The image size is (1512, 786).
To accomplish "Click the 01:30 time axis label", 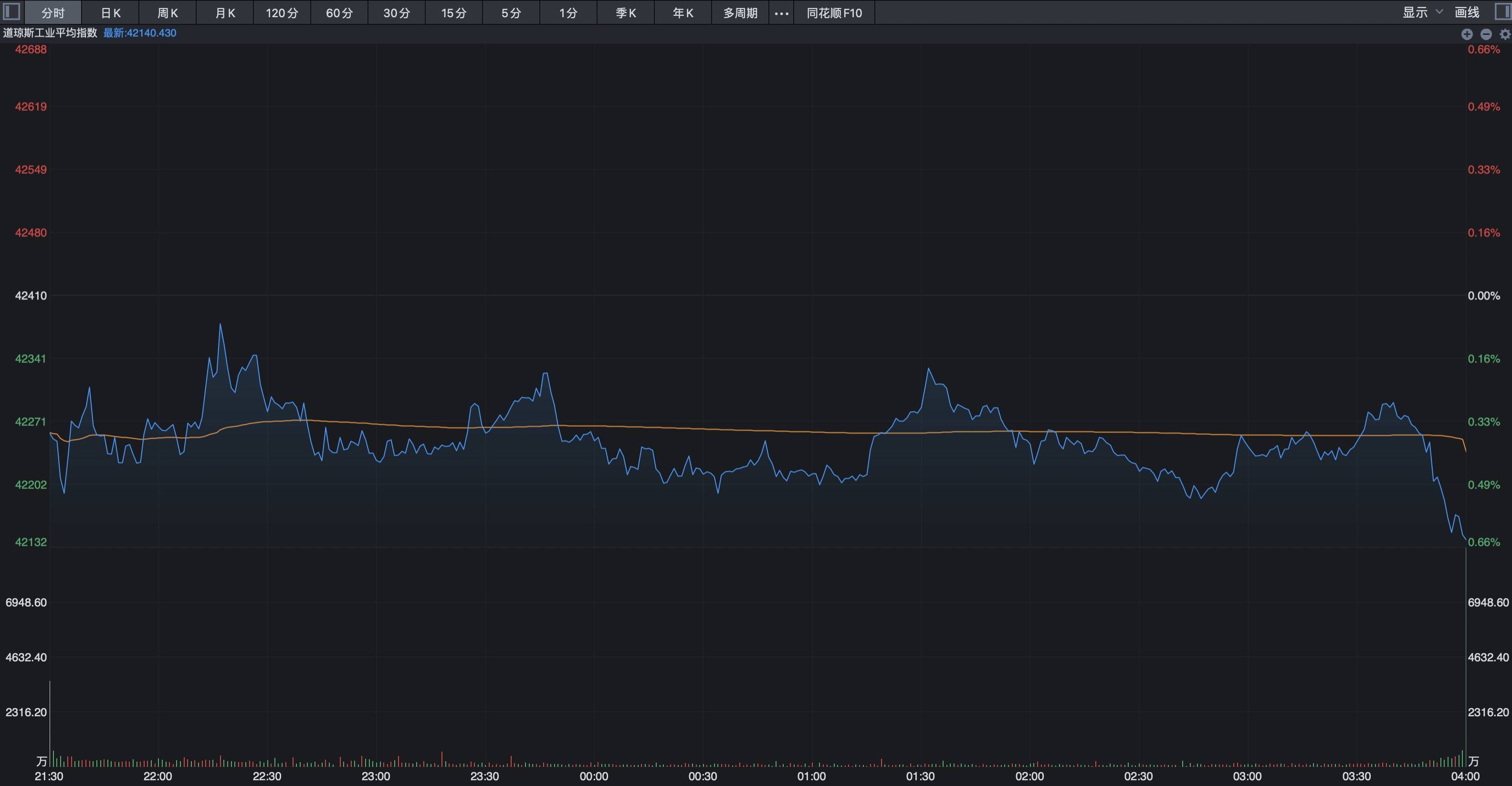I will (920, 776).
